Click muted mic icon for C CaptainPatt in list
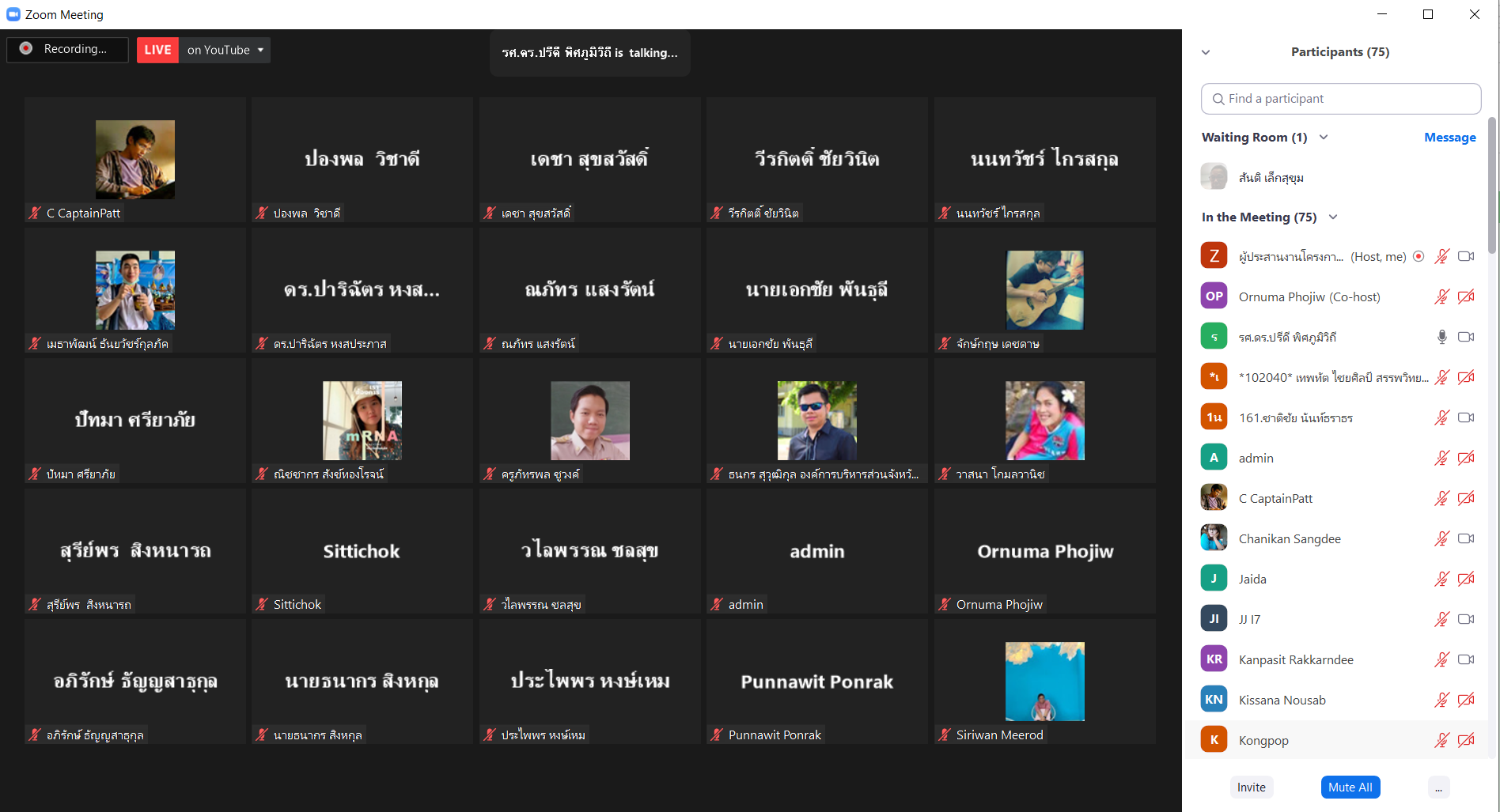1500x812 pixels. click(x=1442, y=498)
